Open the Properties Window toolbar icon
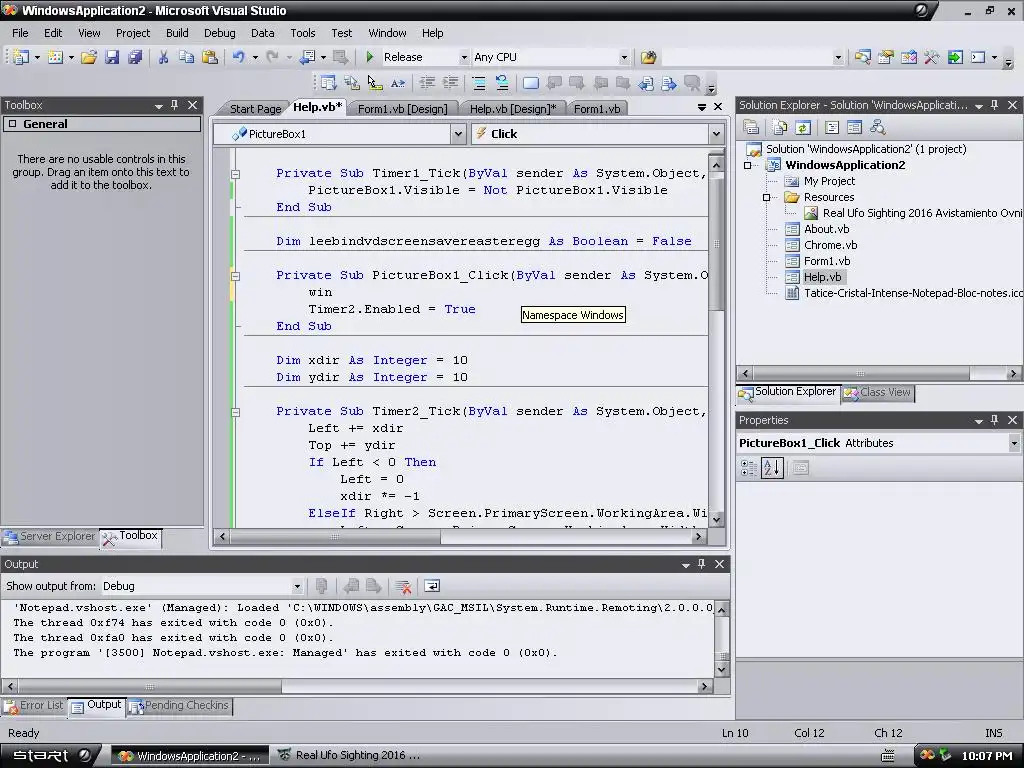This screenshot has width=1024, height=768. [x=886, y=57]
